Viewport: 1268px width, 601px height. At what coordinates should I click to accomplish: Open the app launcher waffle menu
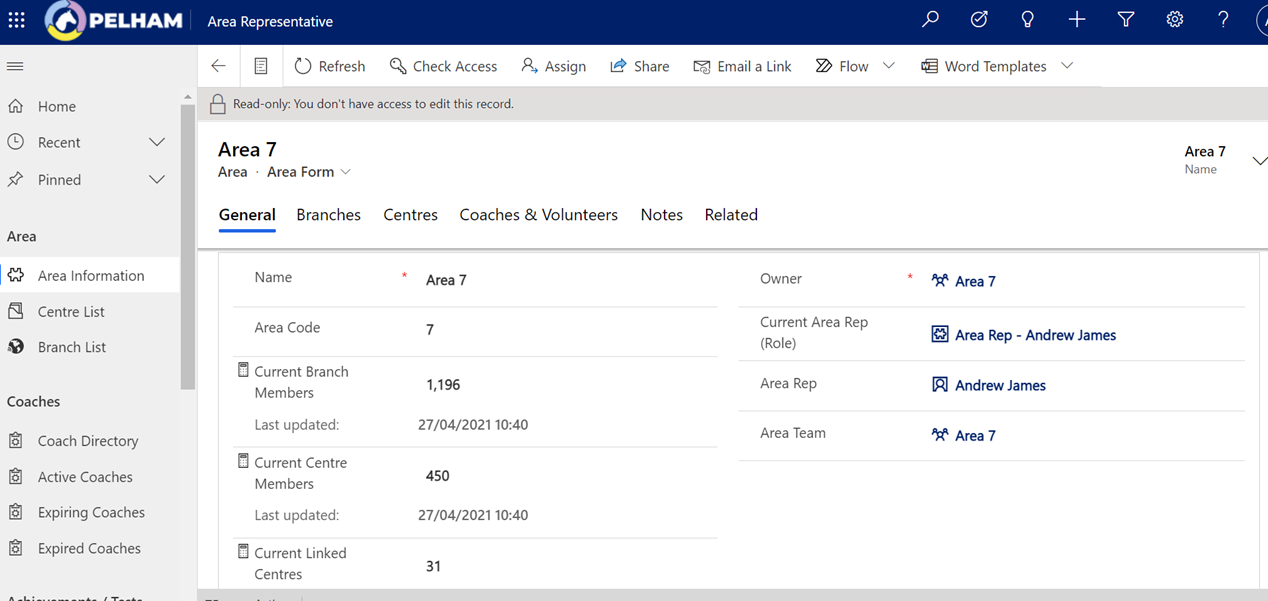(x=16, y=20)
